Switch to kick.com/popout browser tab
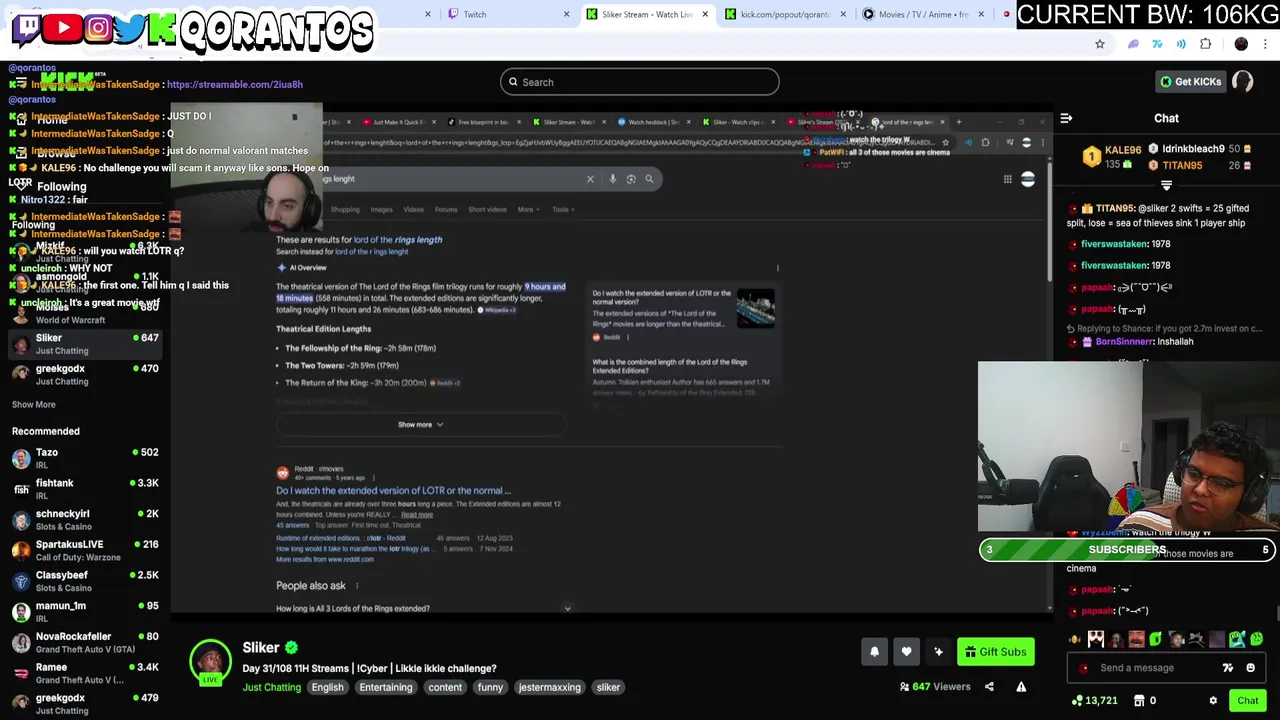 click(785, 14)
